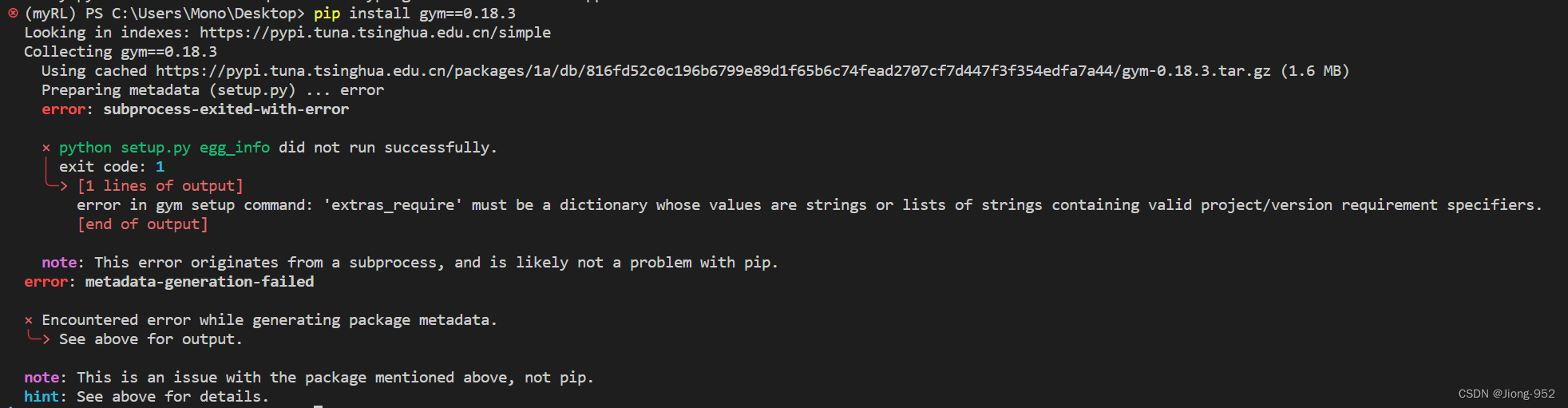Viewport: 1568px width, 408px height.
Task: Click the 'subprocess-exited-with-error' message
Action: 226,109
